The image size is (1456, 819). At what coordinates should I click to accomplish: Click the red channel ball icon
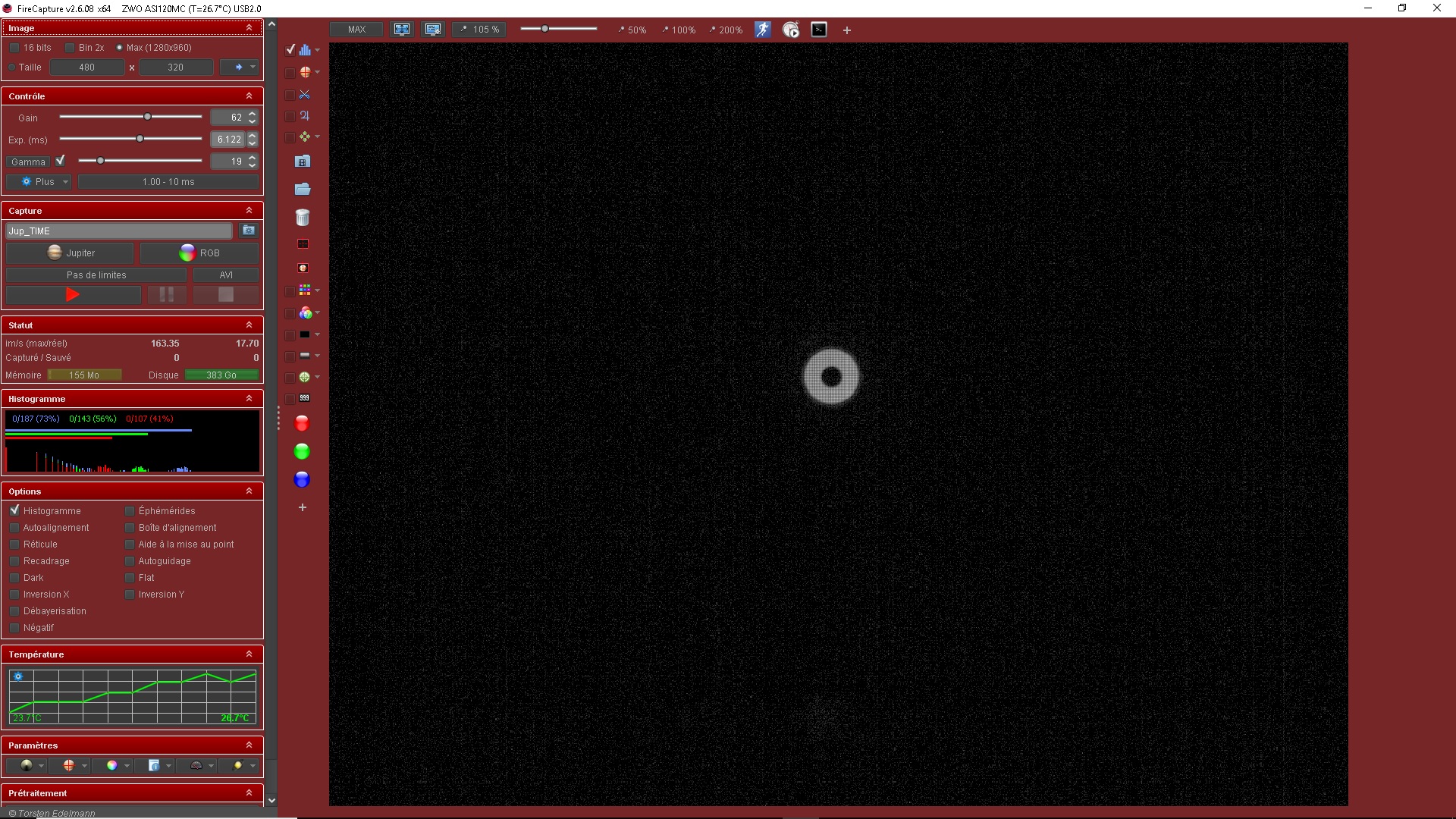point(302,423)
